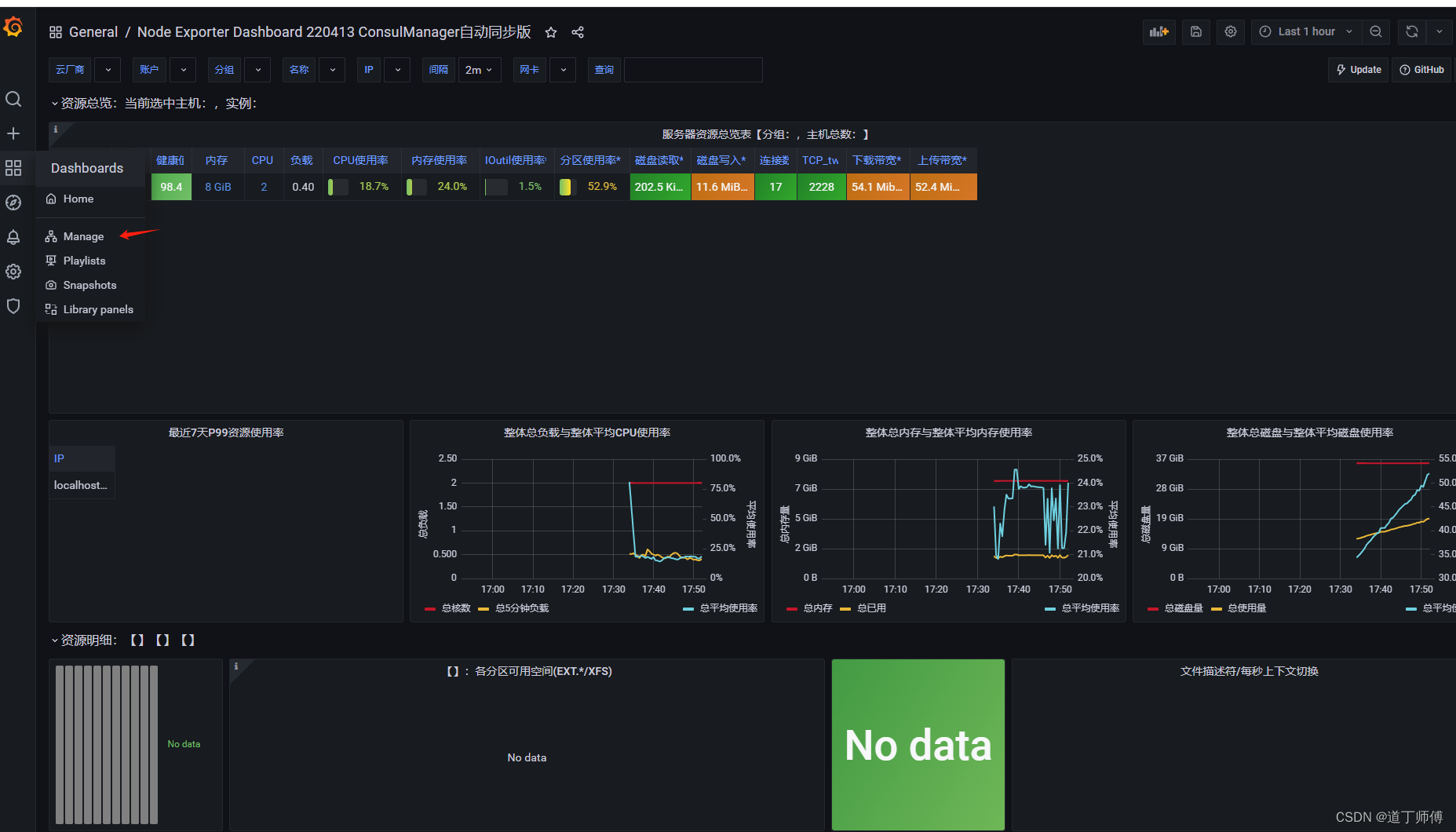1456x832 pixels.
Task: Click the green No data stat panel
Action: click(x=918, y=745)
